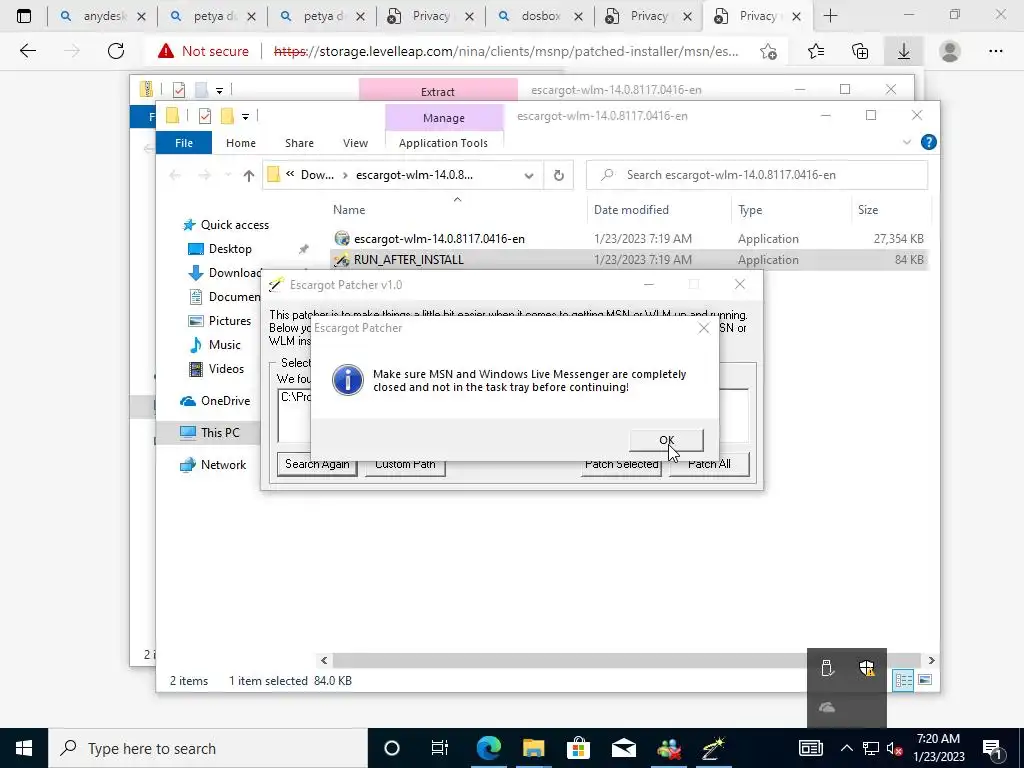Viewport: 1024px width, 768px height.
Task: Click the Properties quick access toolbar icon
Action: [x=204, y=116]
